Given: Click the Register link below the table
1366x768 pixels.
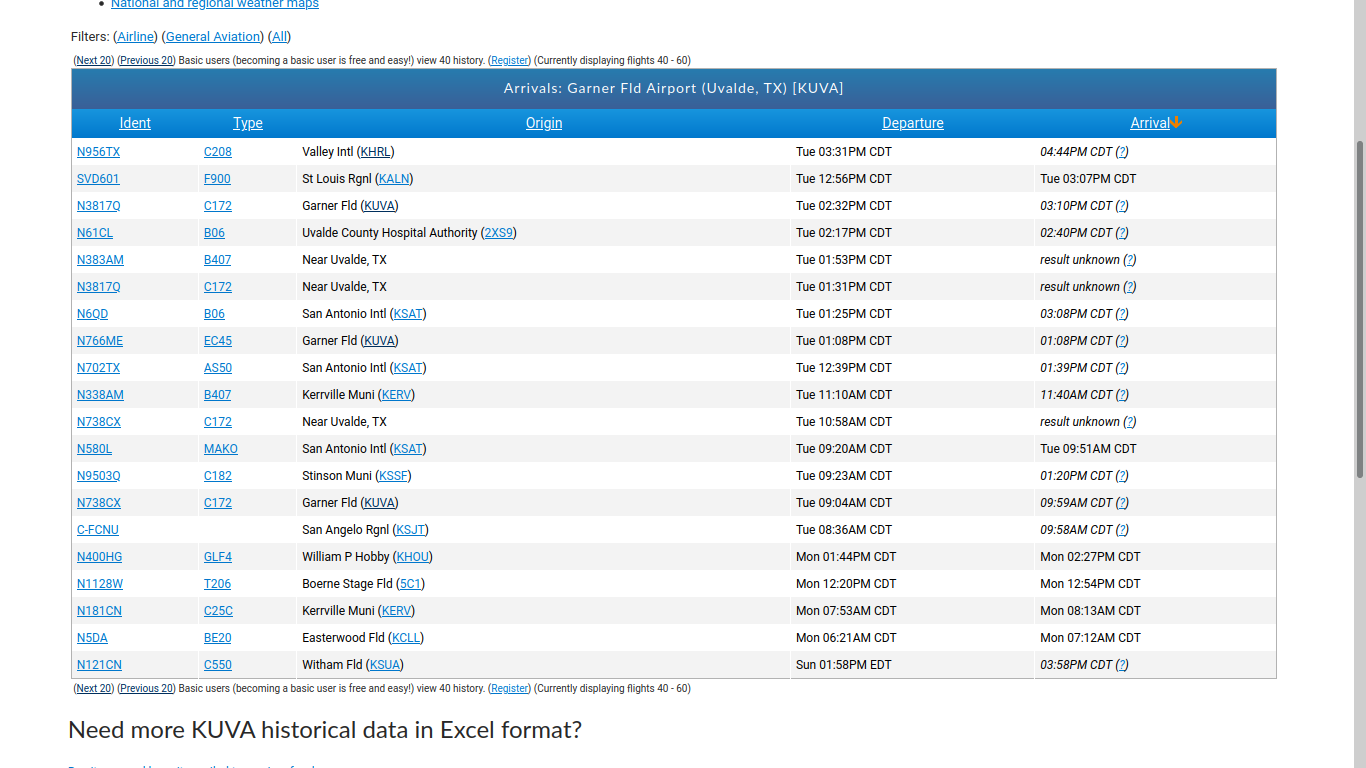Looking at the screenshot, I should pos(510,688).
